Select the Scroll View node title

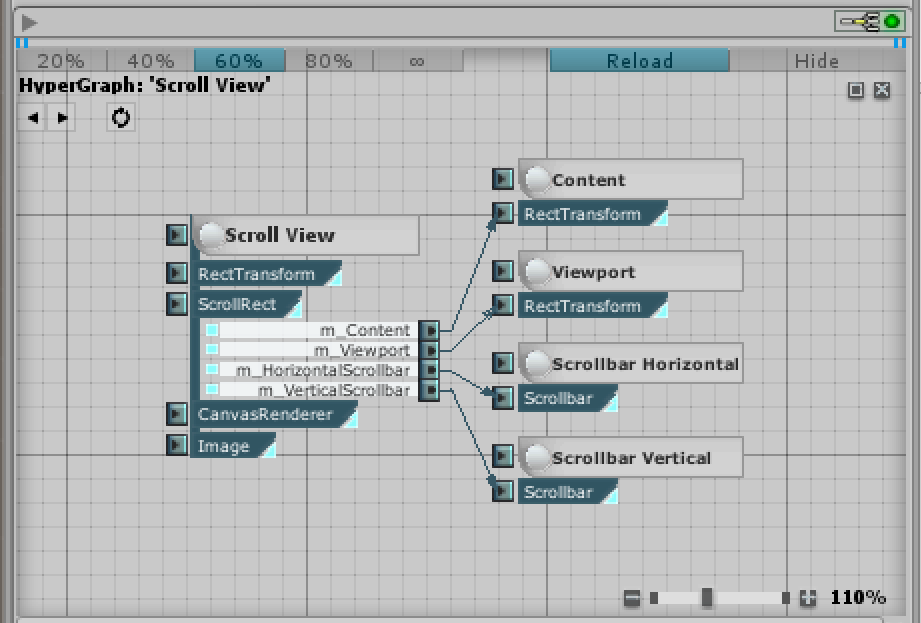[x=280, y=235]
